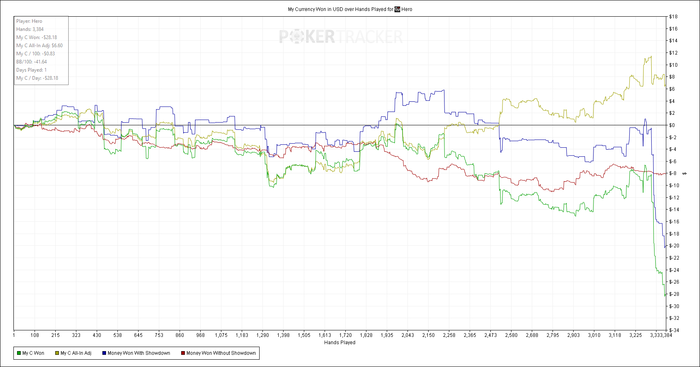Click the Money Won Without Showdown legend label
The image size is (700, 367).
(221, 353)
